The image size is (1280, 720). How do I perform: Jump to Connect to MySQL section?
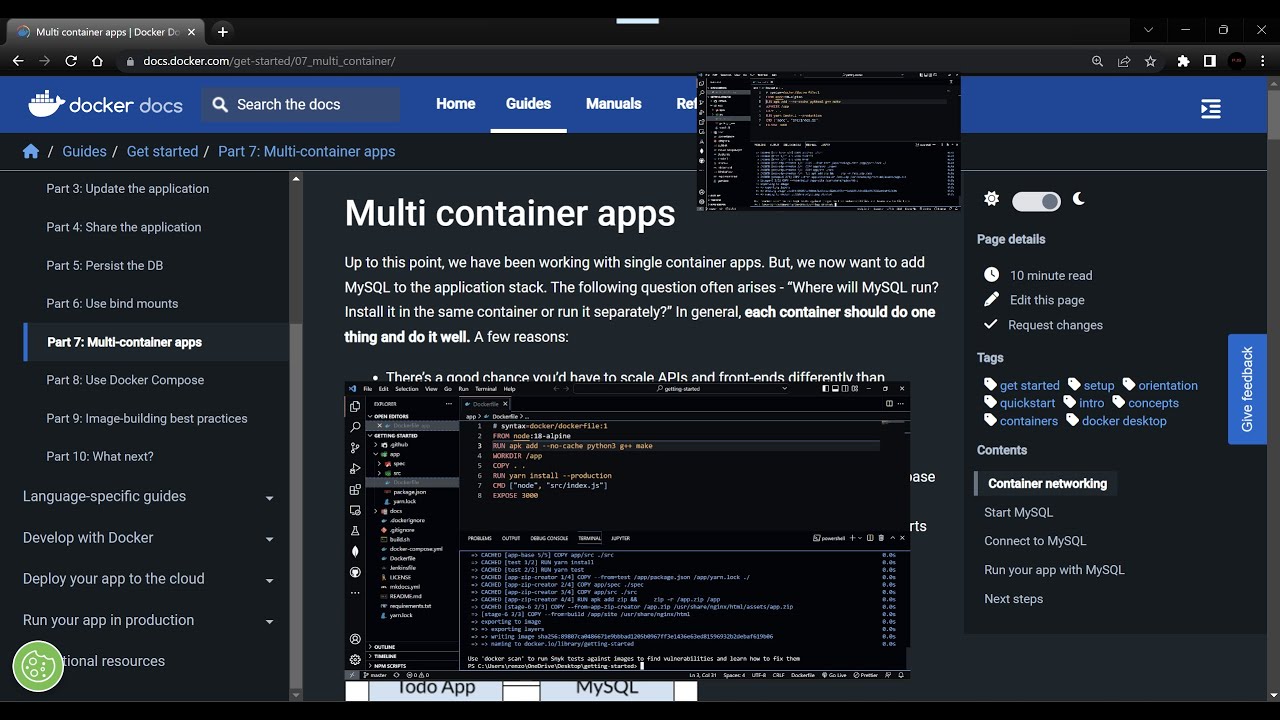point(1035,541)
